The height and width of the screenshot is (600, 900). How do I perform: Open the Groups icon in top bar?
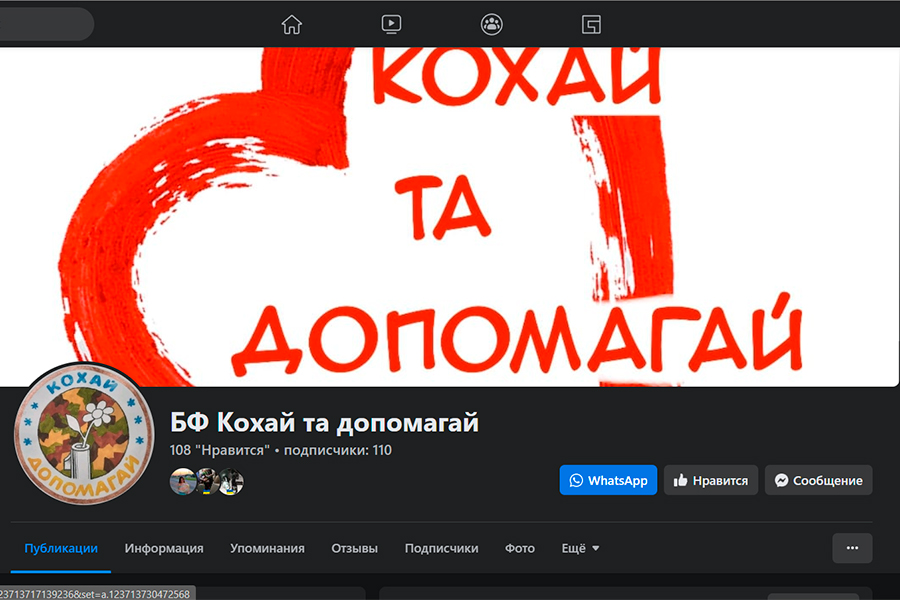491,24
